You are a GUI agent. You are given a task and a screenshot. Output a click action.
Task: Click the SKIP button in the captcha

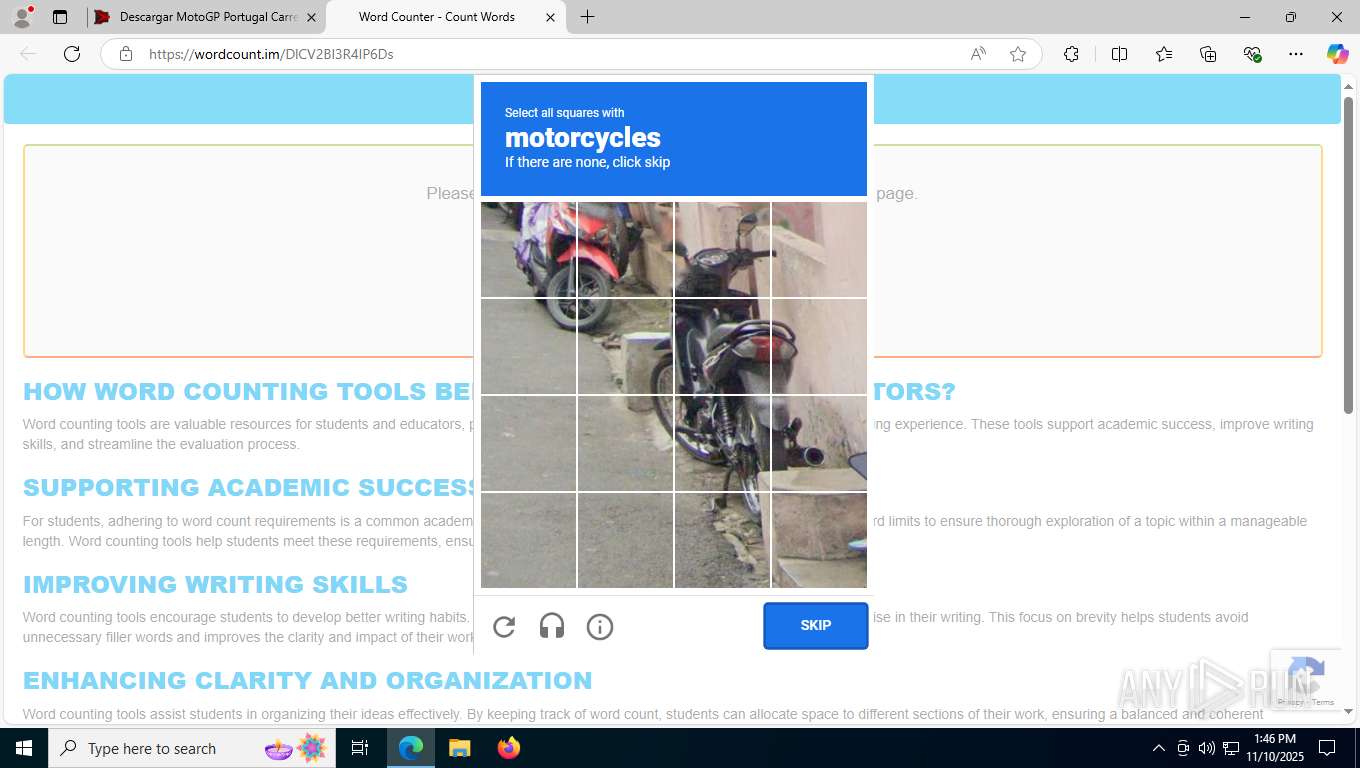(x=816, y=626)
